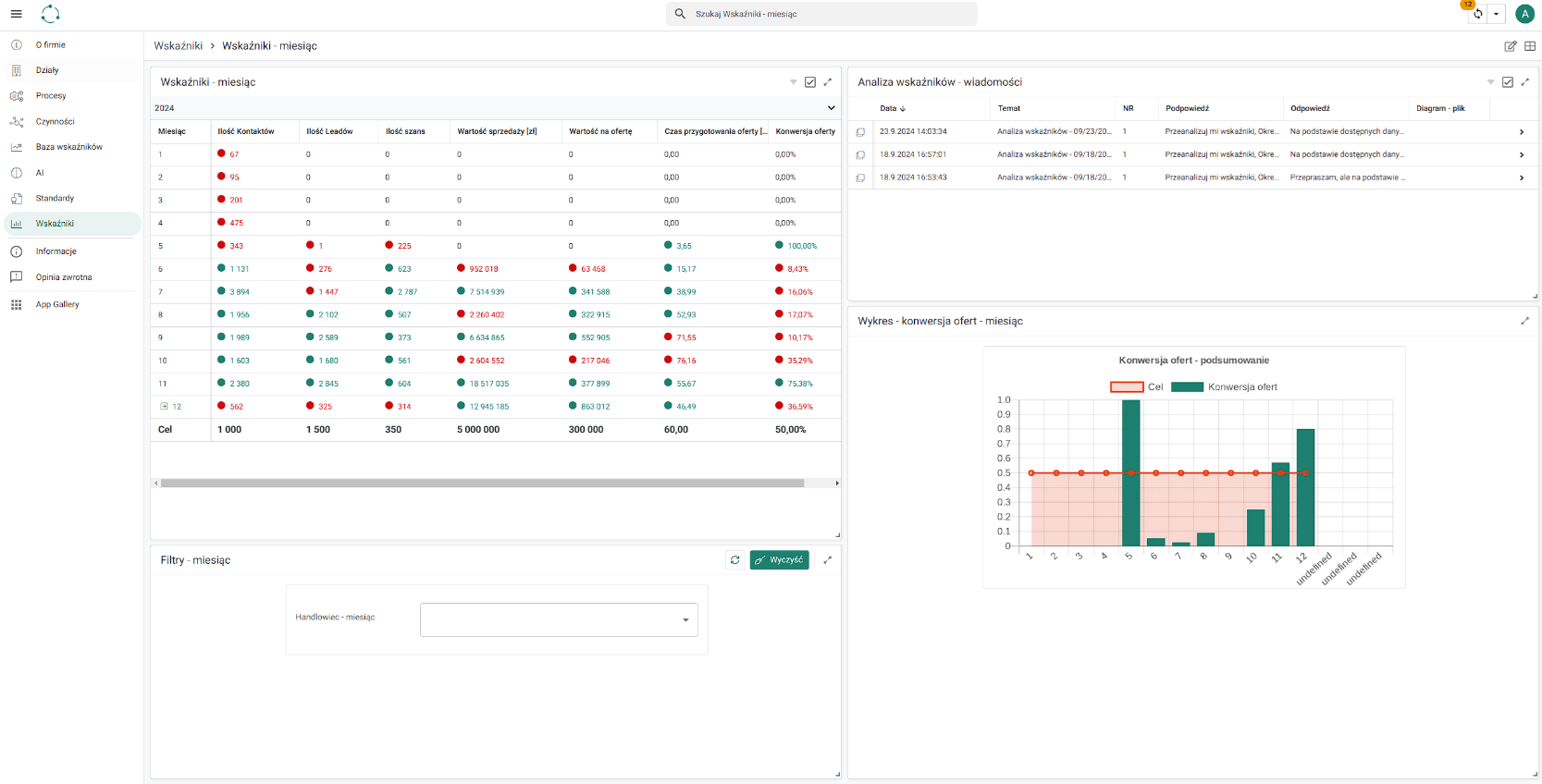Click the filter funnel in Wskaźniki - miesiąc panel
Screen dimensions: 1542x784
pyautogui.click(x=793, y=82)
